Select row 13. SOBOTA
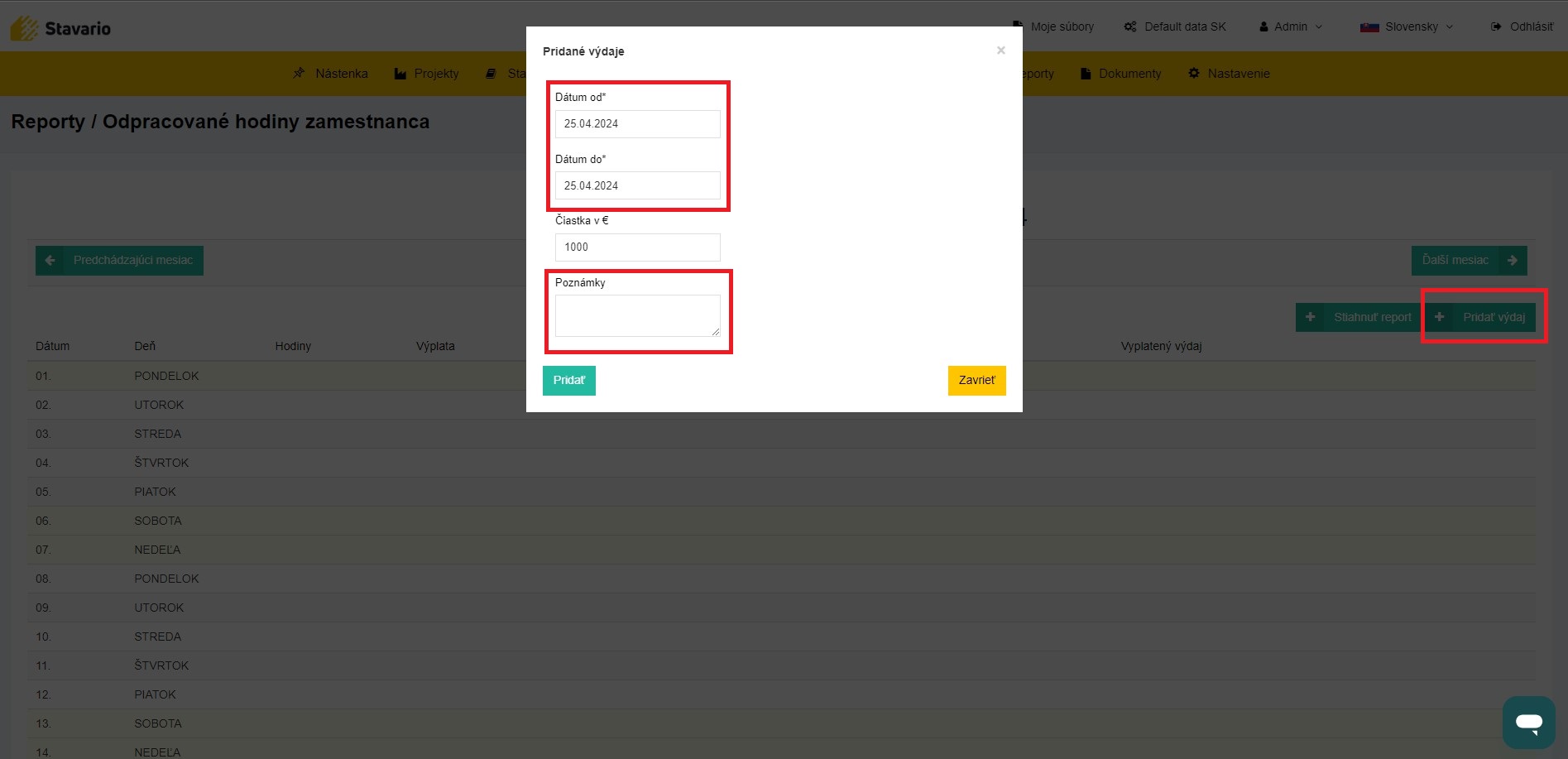This screenshot has height=759, width=1568. 781,723
